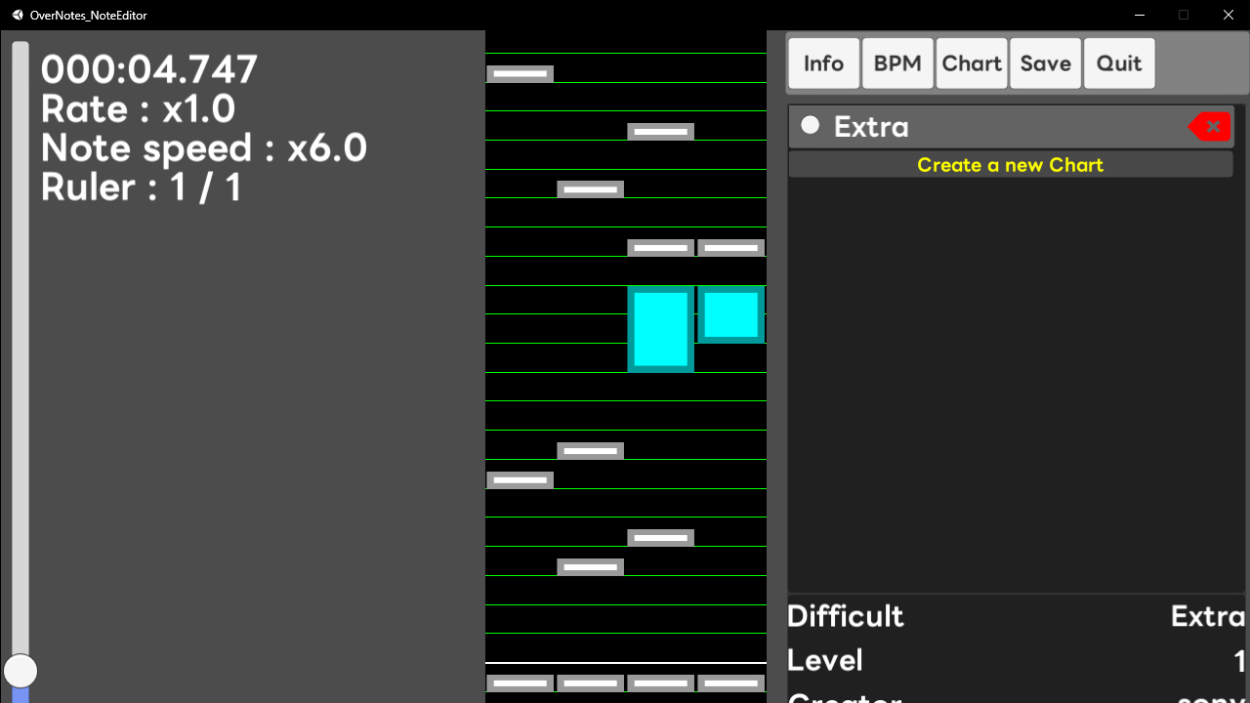
Task: Select the tall cyan long note
Action: point(660,329)
